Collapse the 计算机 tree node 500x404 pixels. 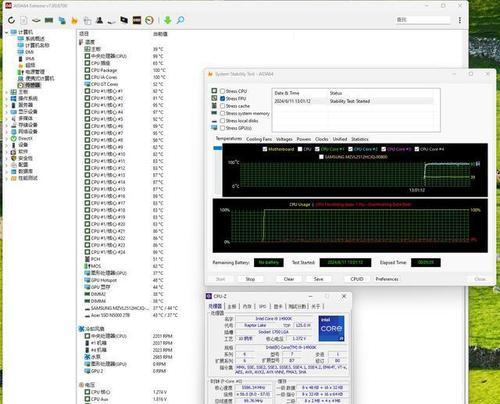click(x=6, y=32)
